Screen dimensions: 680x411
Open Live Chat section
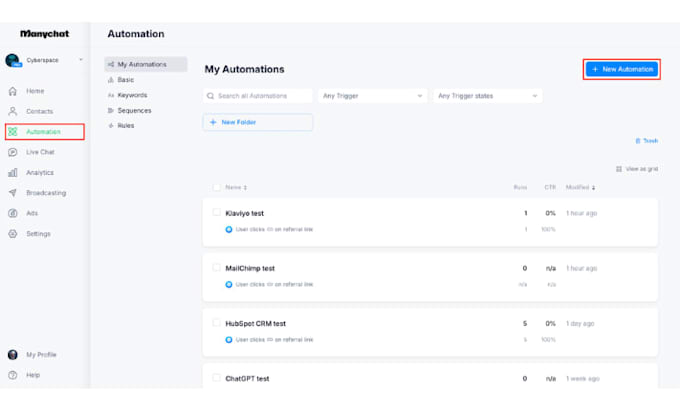point(40,152)
